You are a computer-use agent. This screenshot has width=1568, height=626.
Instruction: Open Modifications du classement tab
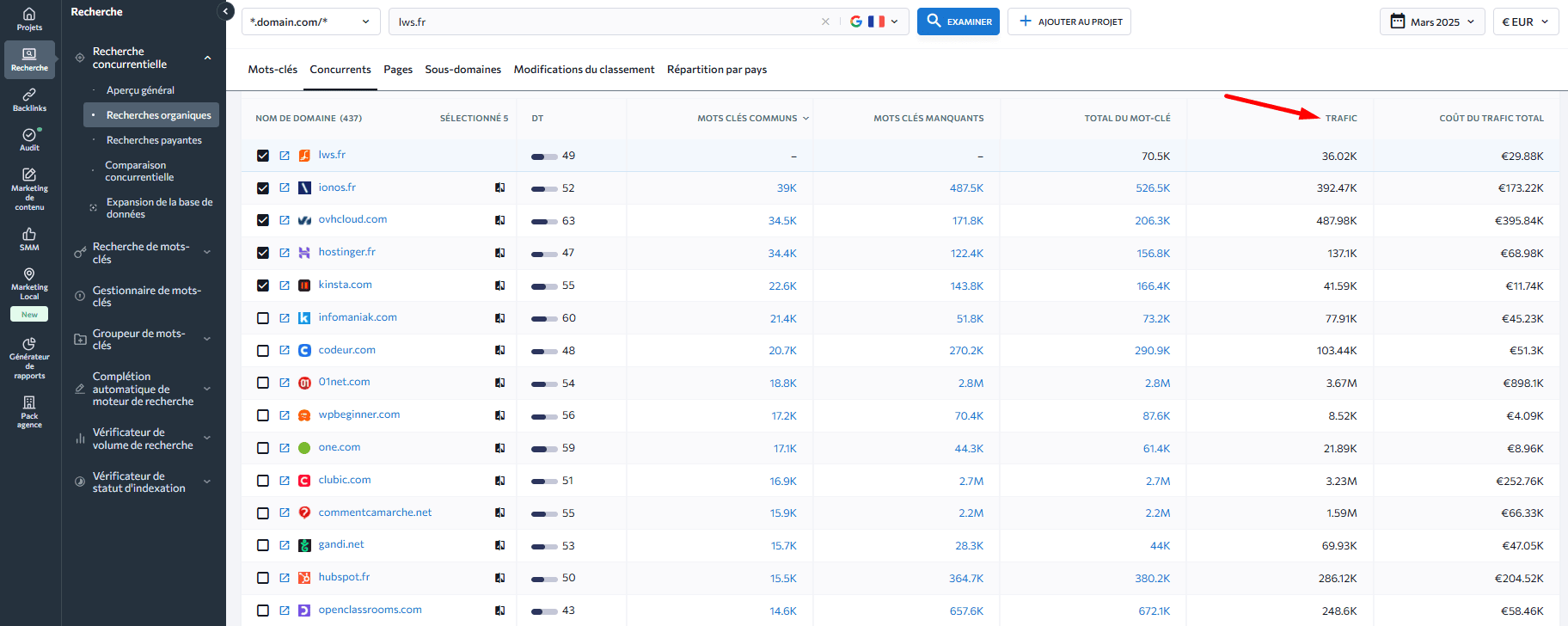coord(584,70)
